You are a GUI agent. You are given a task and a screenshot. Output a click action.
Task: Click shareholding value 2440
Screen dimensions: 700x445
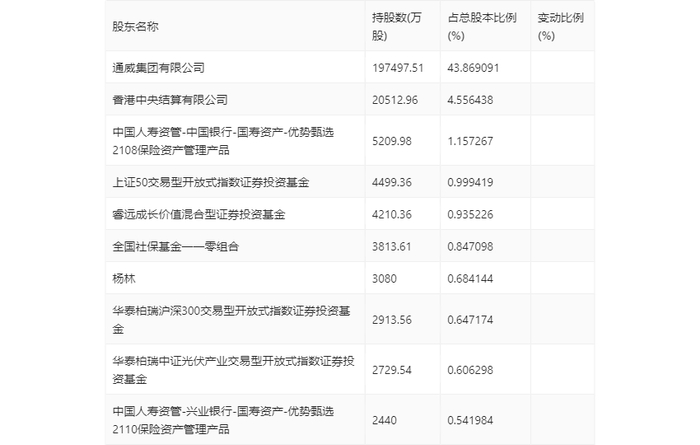pyautogui.click(x=384, y=420)
